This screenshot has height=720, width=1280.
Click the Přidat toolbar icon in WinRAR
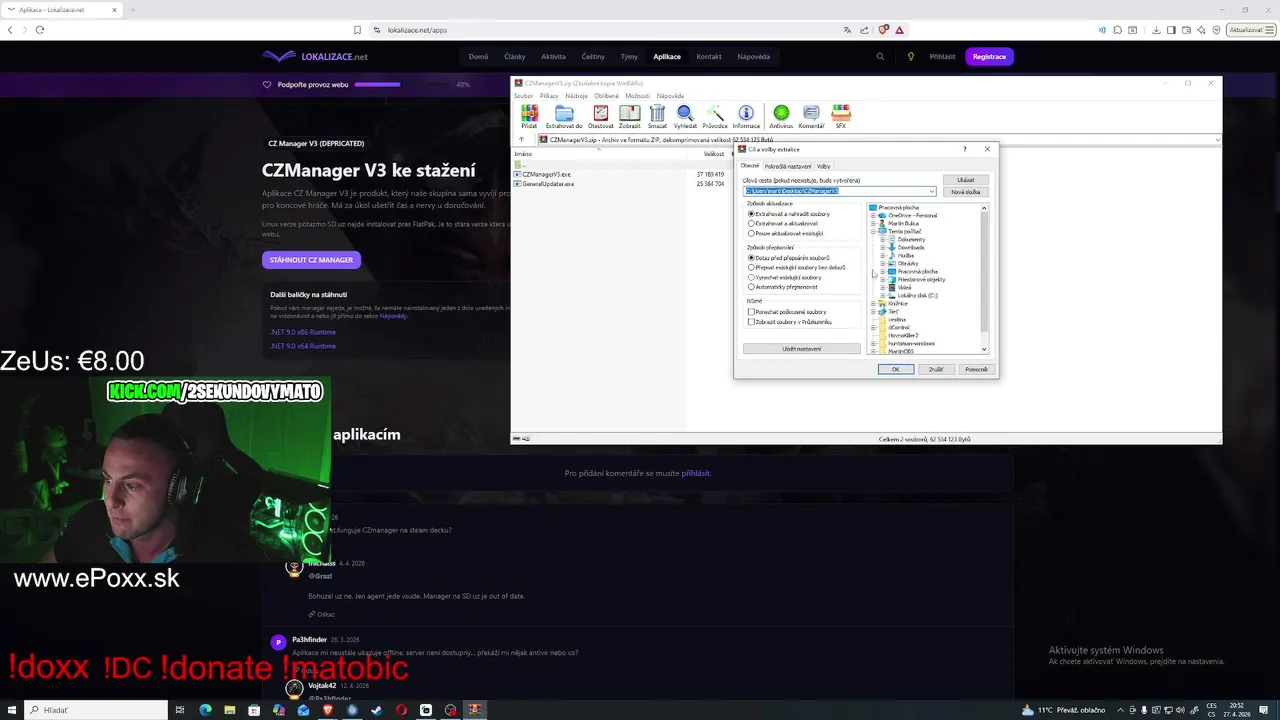coord(529,116)
